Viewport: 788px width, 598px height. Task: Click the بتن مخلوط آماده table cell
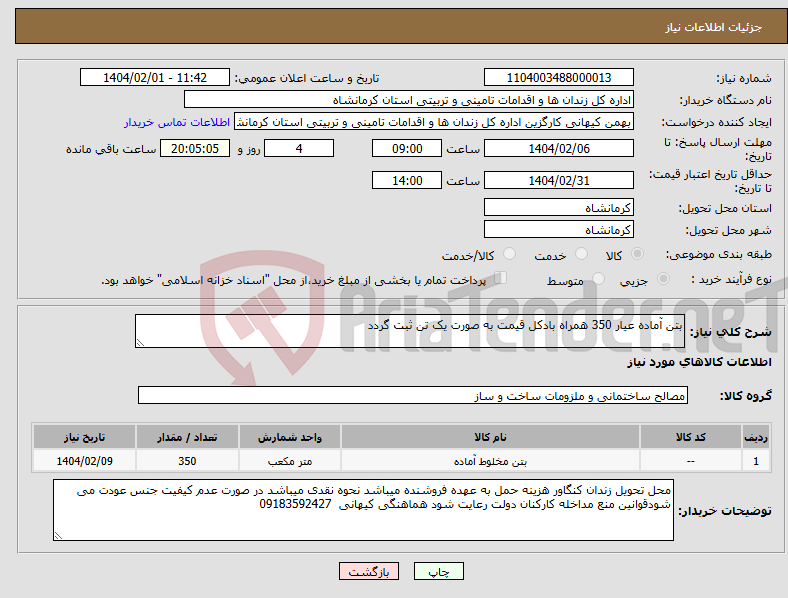pos(490,461)
